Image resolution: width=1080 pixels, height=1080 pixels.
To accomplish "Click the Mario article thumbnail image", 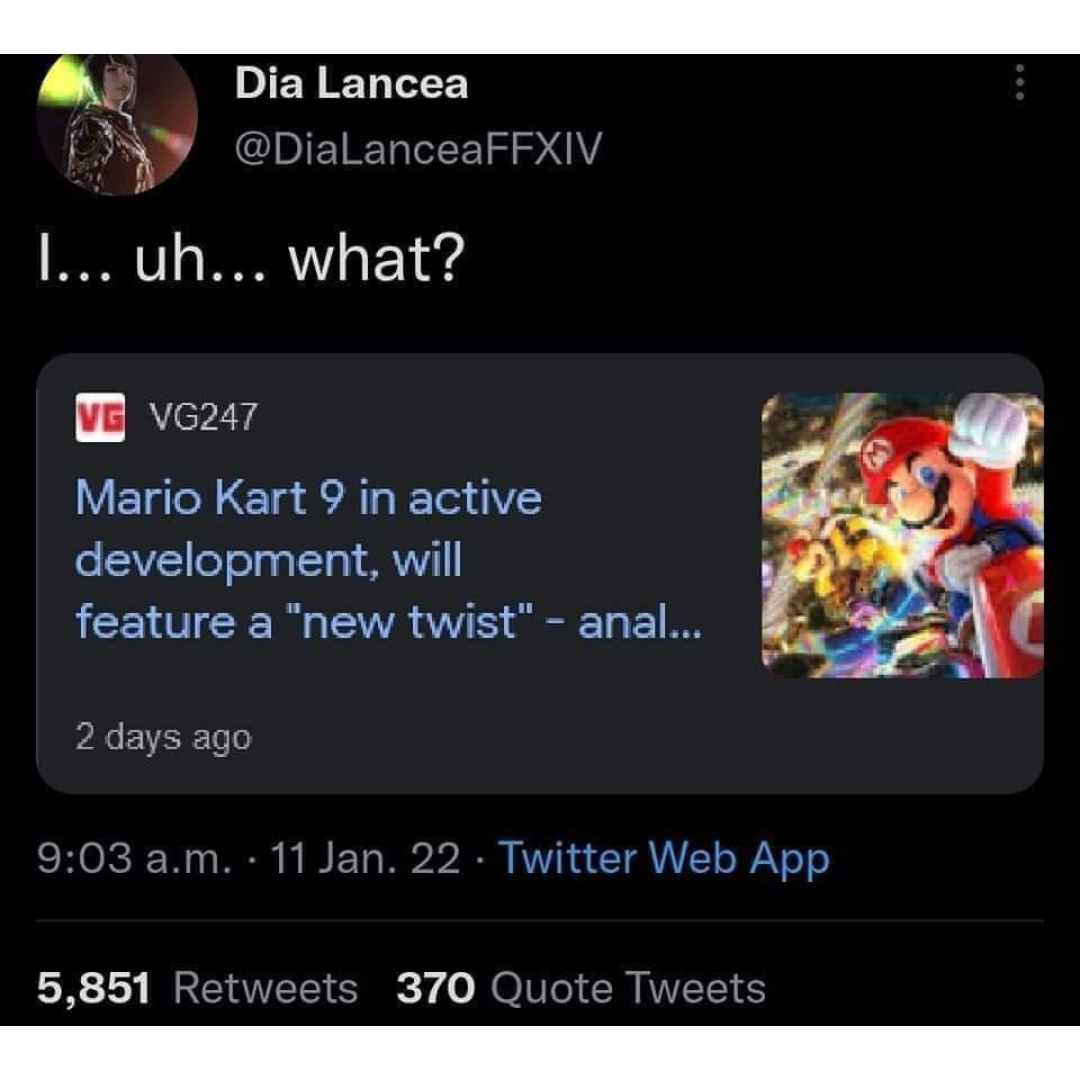I will (901, 535).
